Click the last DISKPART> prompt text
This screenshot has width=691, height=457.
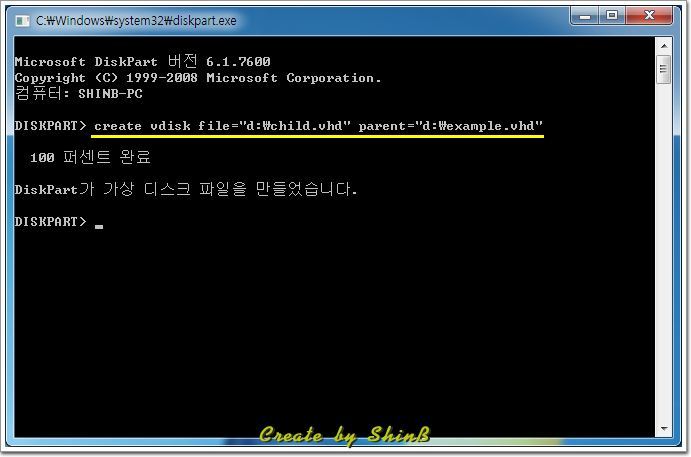(50, 221)
